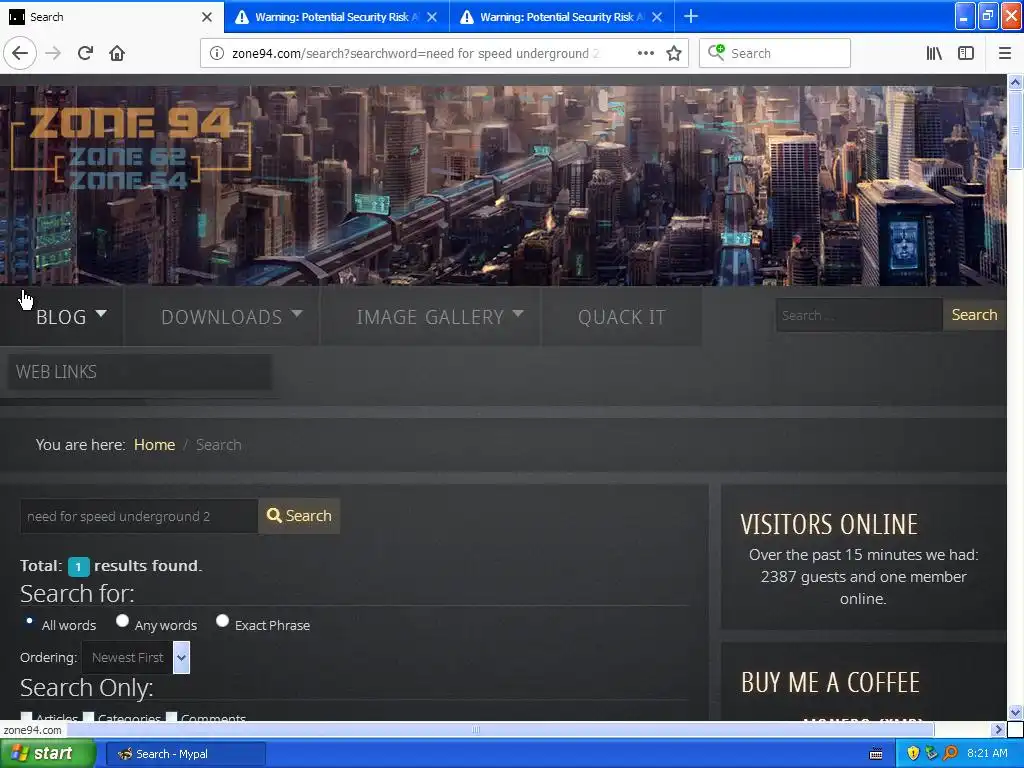This screenshot has height=768, width=1024.
Task: Click the network tray icon beside shield
Action: (931, 753)
